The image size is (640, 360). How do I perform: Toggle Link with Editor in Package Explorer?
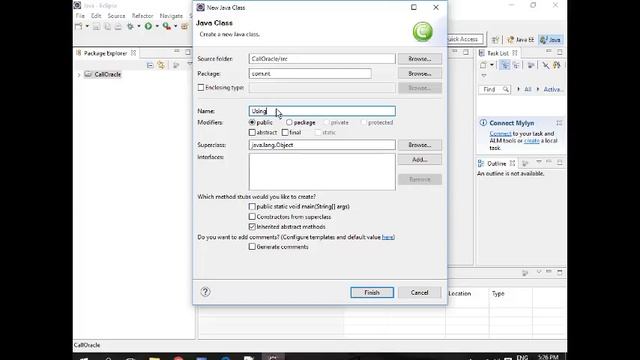pos(161,65)
